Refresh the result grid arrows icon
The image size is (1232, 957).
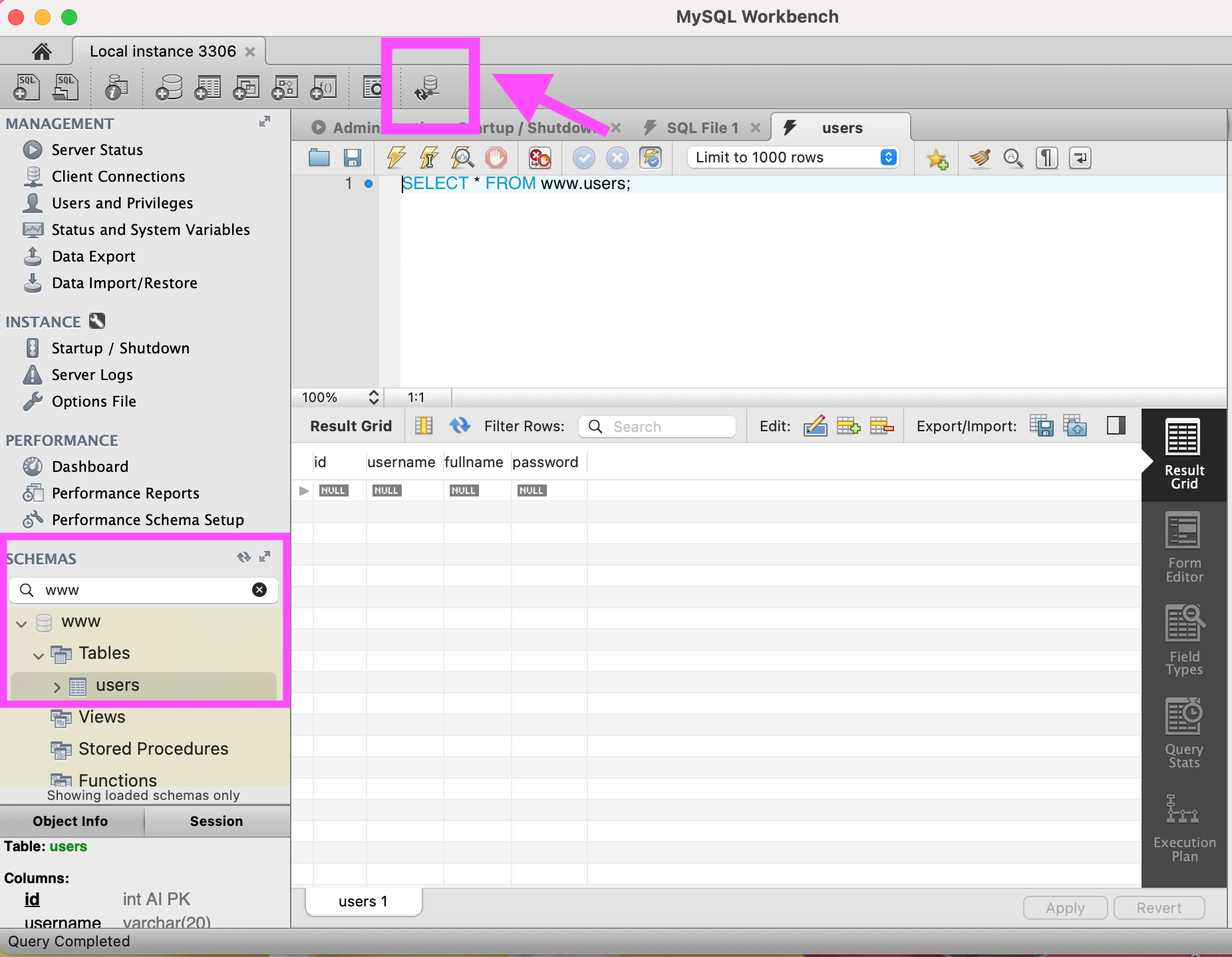460,426
